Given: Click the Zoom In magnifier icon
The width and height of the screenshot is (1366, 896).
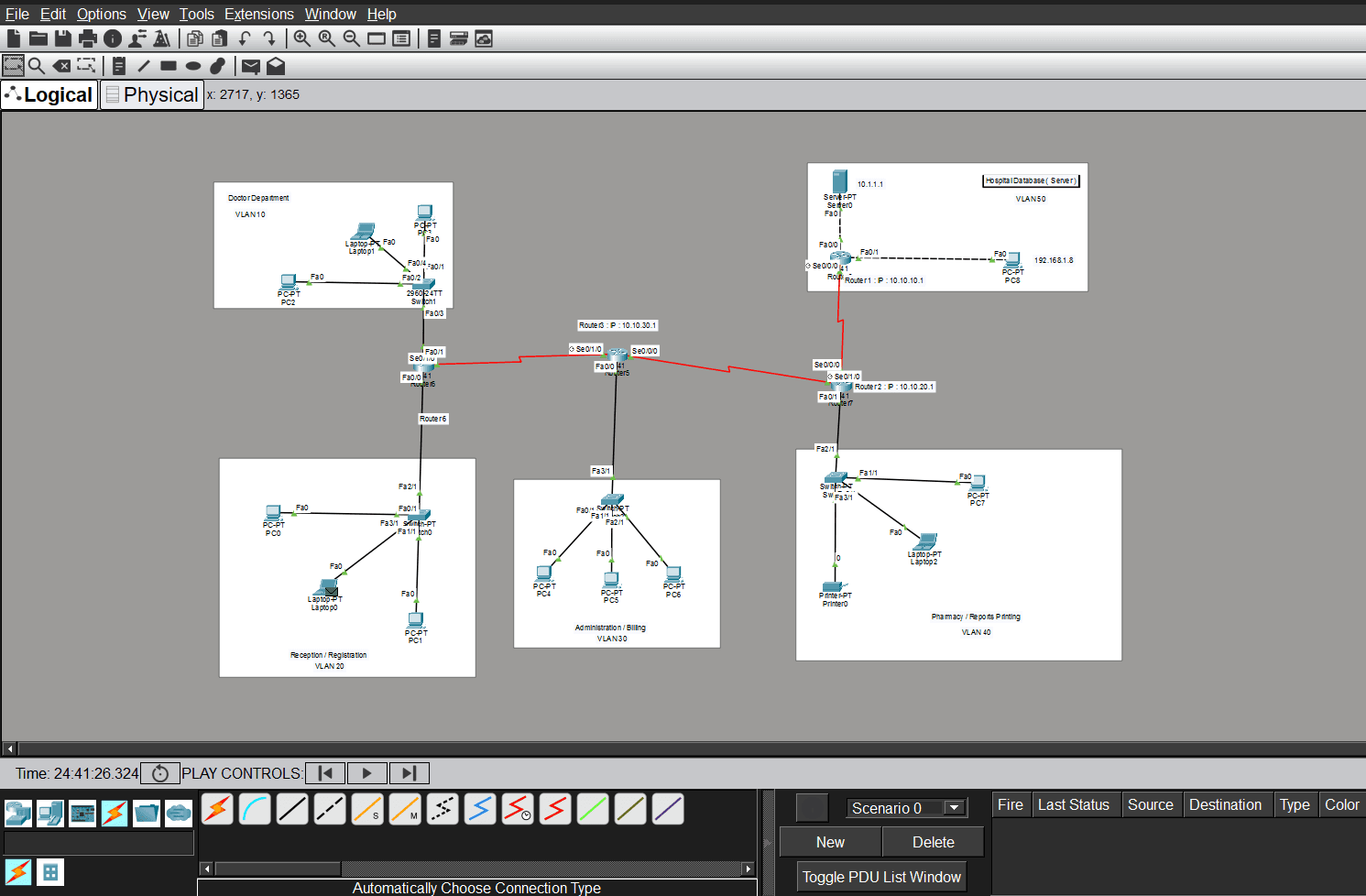Looking at the screenshot, I should 301,38.
